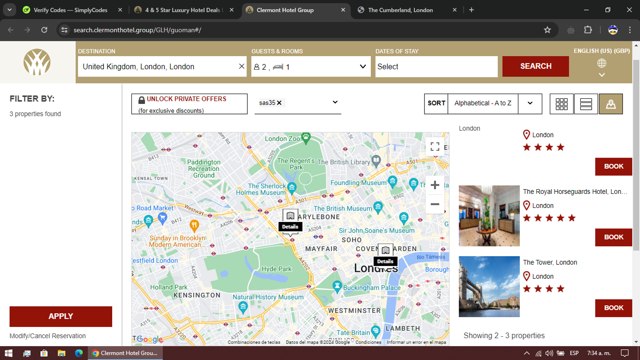The width and height of the screenshot is (640, 360).
Task: Clear the destination field with X
Action: (x=242, y=66)
